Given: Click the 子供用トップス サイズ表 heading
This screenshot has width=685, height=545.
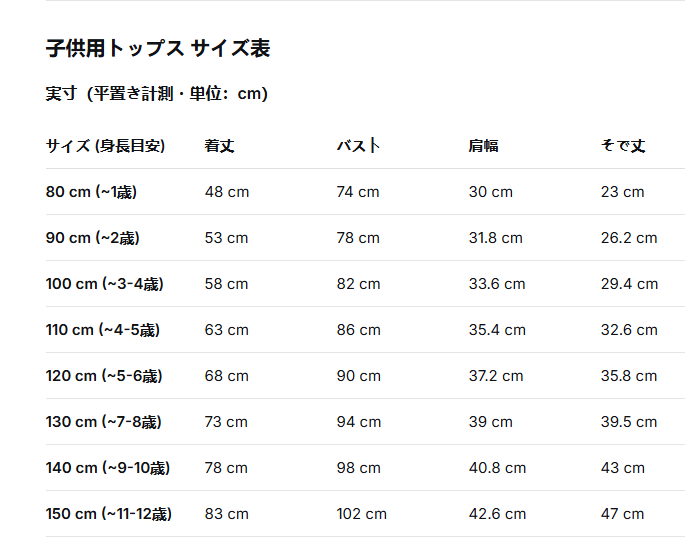Looking at the screenshot, I should point(158,48).
